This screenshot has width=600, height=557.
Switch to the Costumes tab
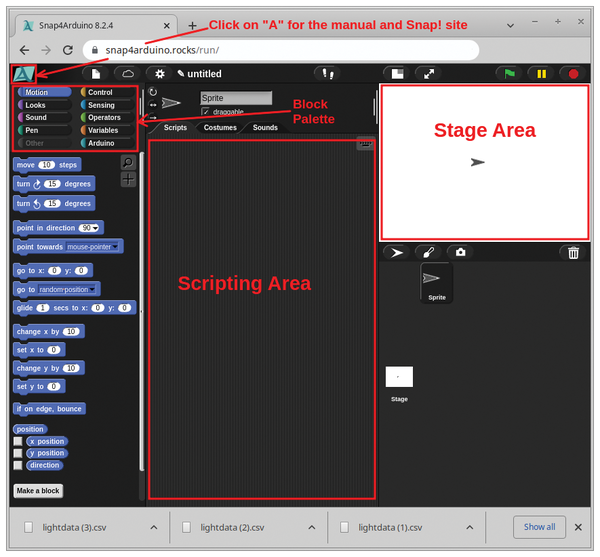pos(220,128)
